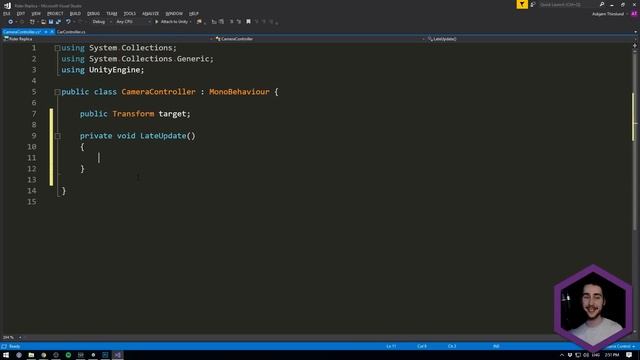Click the Save toolbar icon
The height and width of the screenshot is (360, 640).
pyautogui.click(x=51, y=22)
